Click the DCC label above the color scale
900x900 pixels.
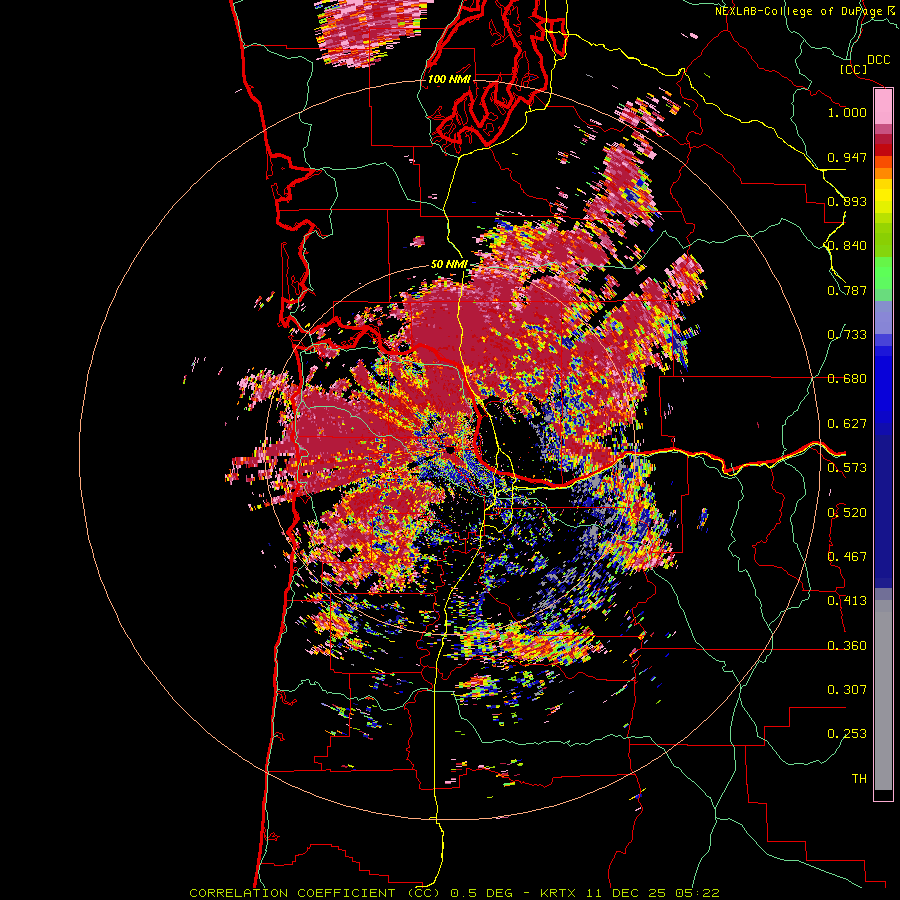coord(878,60)
